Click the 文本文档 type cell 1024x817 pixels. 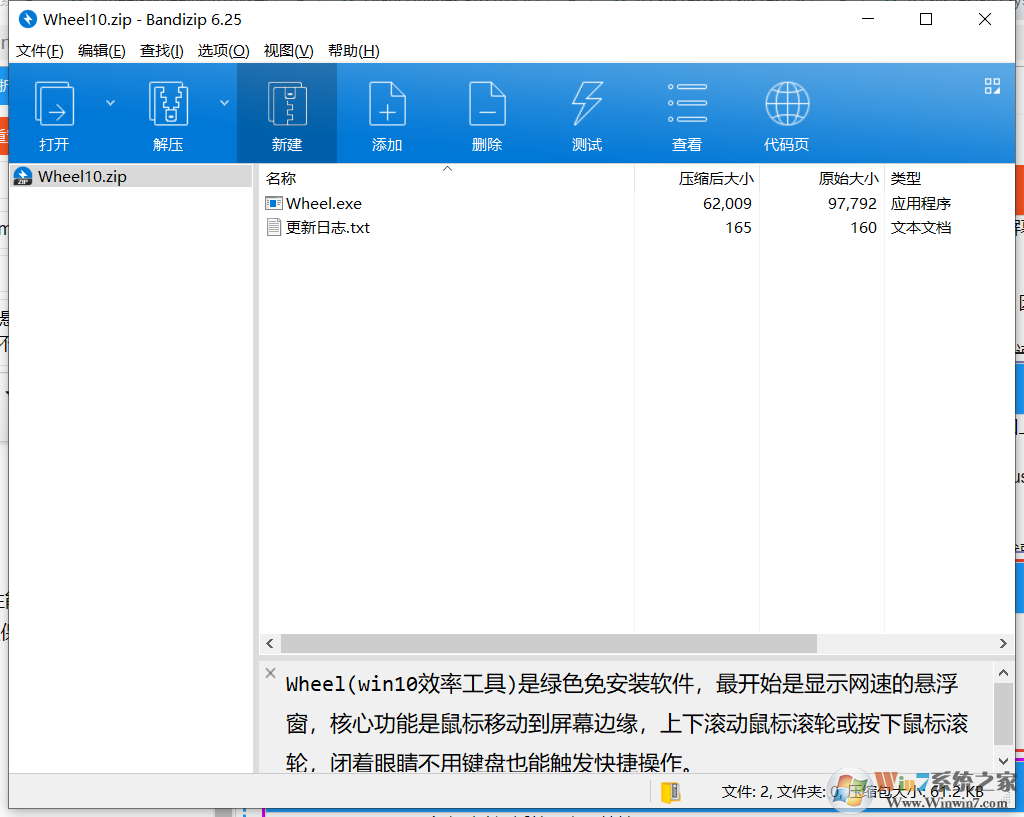coord(920,228)
